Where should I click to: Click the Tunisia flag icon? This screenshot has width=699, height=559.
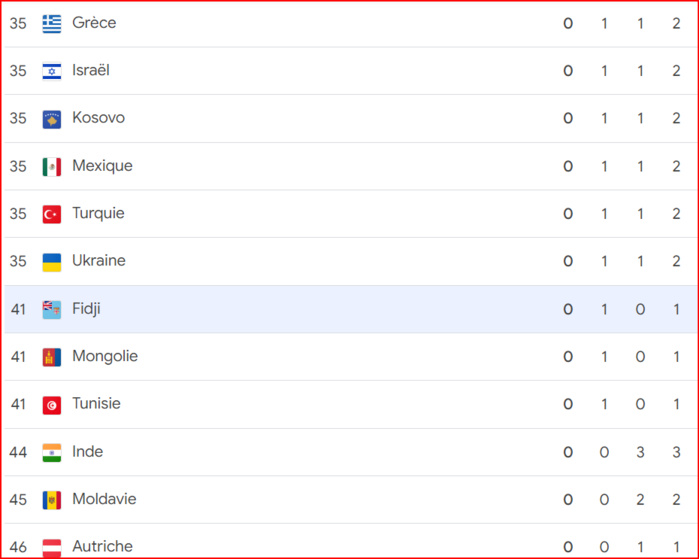pos(52,405)
